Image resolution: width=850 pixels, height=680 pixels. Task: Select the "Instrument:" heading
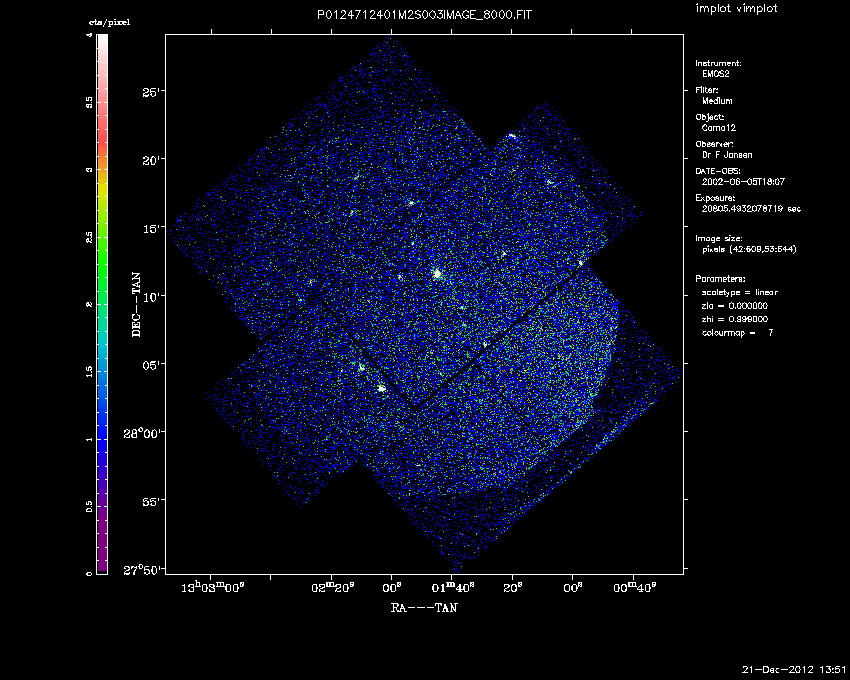point(718,63)
